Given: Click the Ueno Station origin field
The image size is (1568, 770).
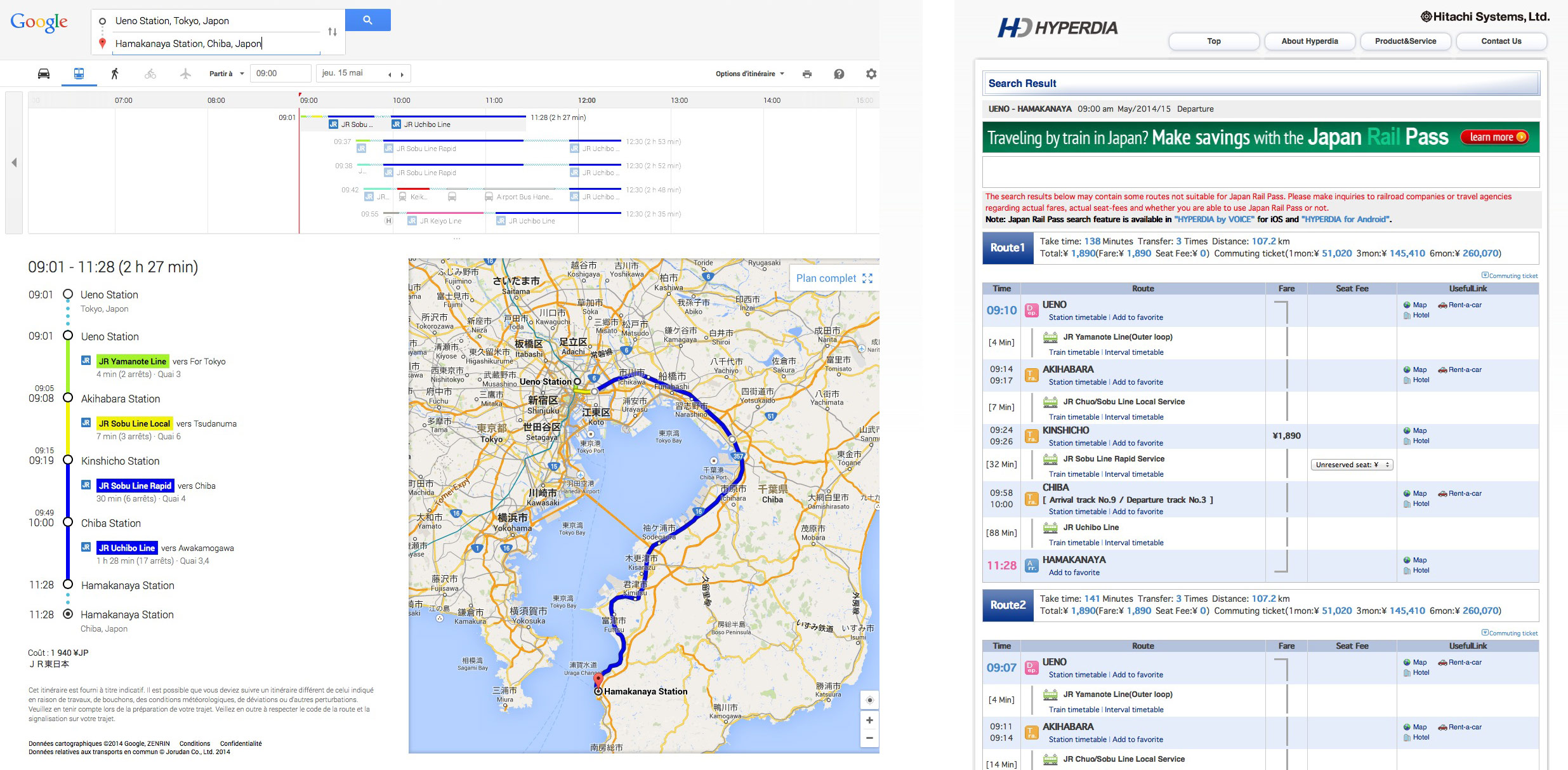Looking at the screenshot, I should click(216, 21).
